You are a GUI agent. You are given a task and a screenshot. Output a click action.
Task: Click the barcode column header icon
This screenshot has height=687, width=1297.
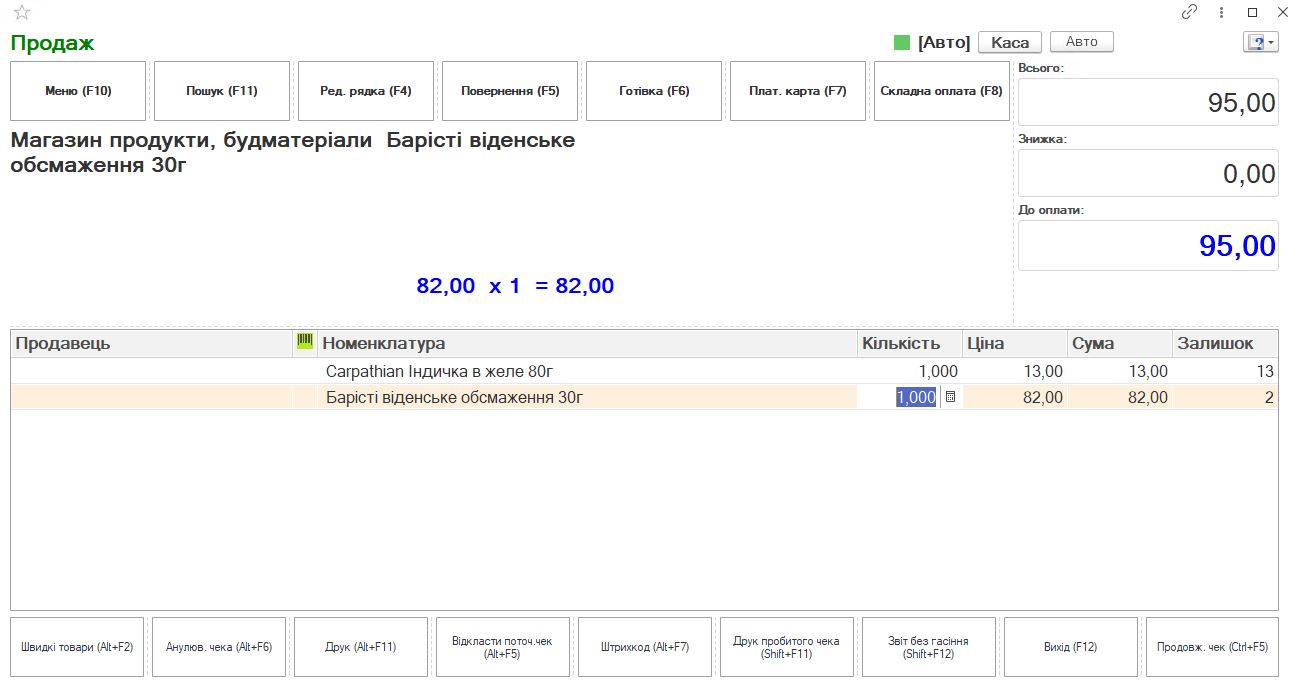[x=305, y=343]
